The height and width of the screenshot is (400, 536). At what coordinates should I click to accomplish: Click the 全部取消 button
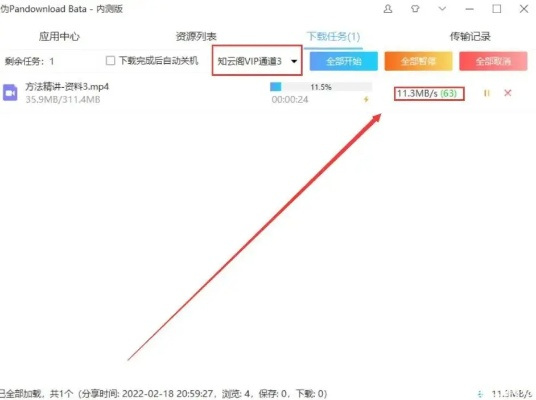pos(493,61)
